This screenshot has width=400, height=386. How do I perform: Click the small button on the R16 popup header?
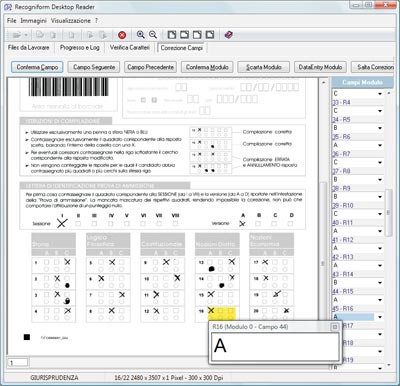click(335, 327)
